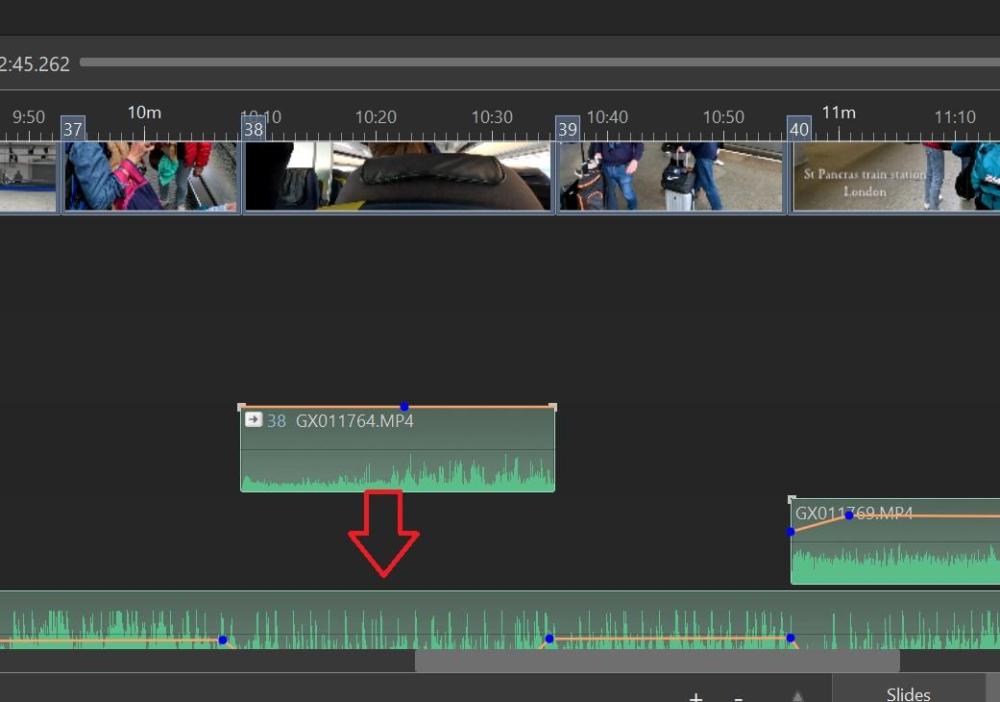Select the GX011769.MP4 audio clip
The width and height of the screenshot is (1000, 702).
click(895, 541)
